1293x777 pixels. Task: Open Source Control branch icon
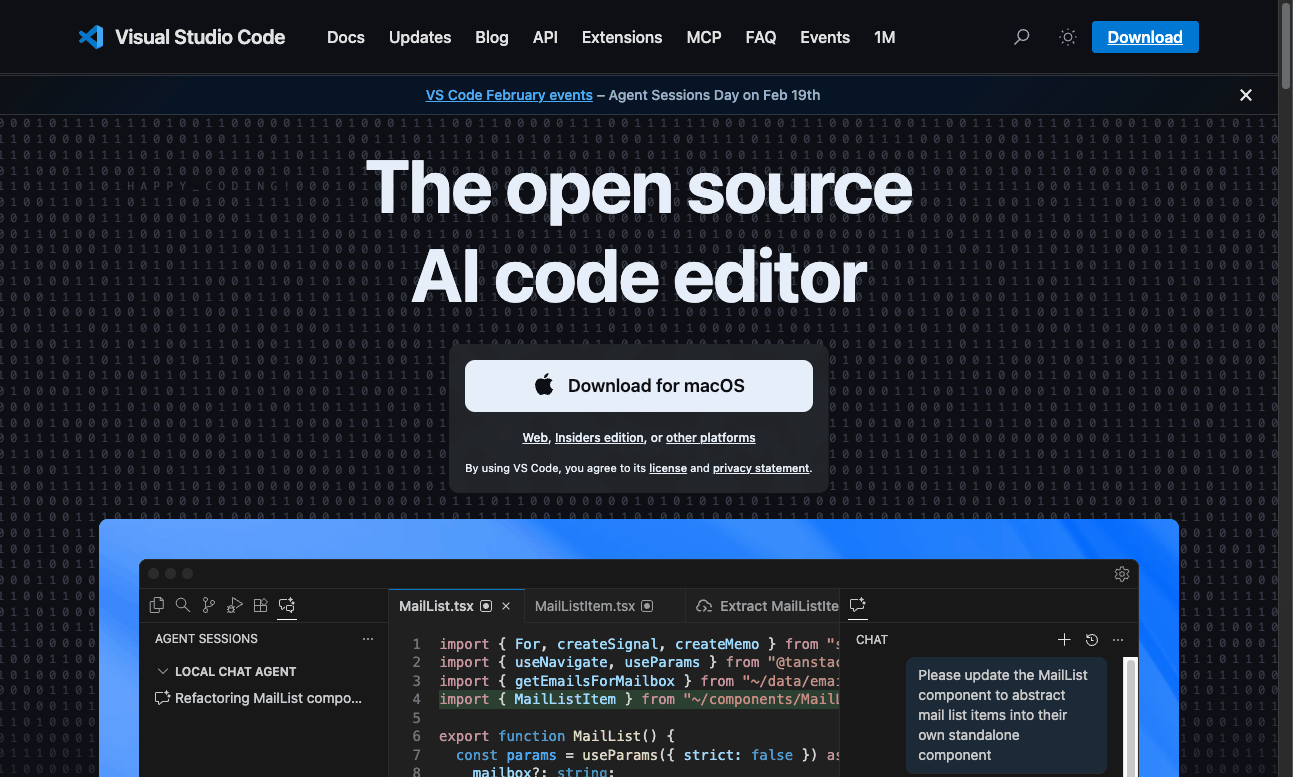click(209, 605)
